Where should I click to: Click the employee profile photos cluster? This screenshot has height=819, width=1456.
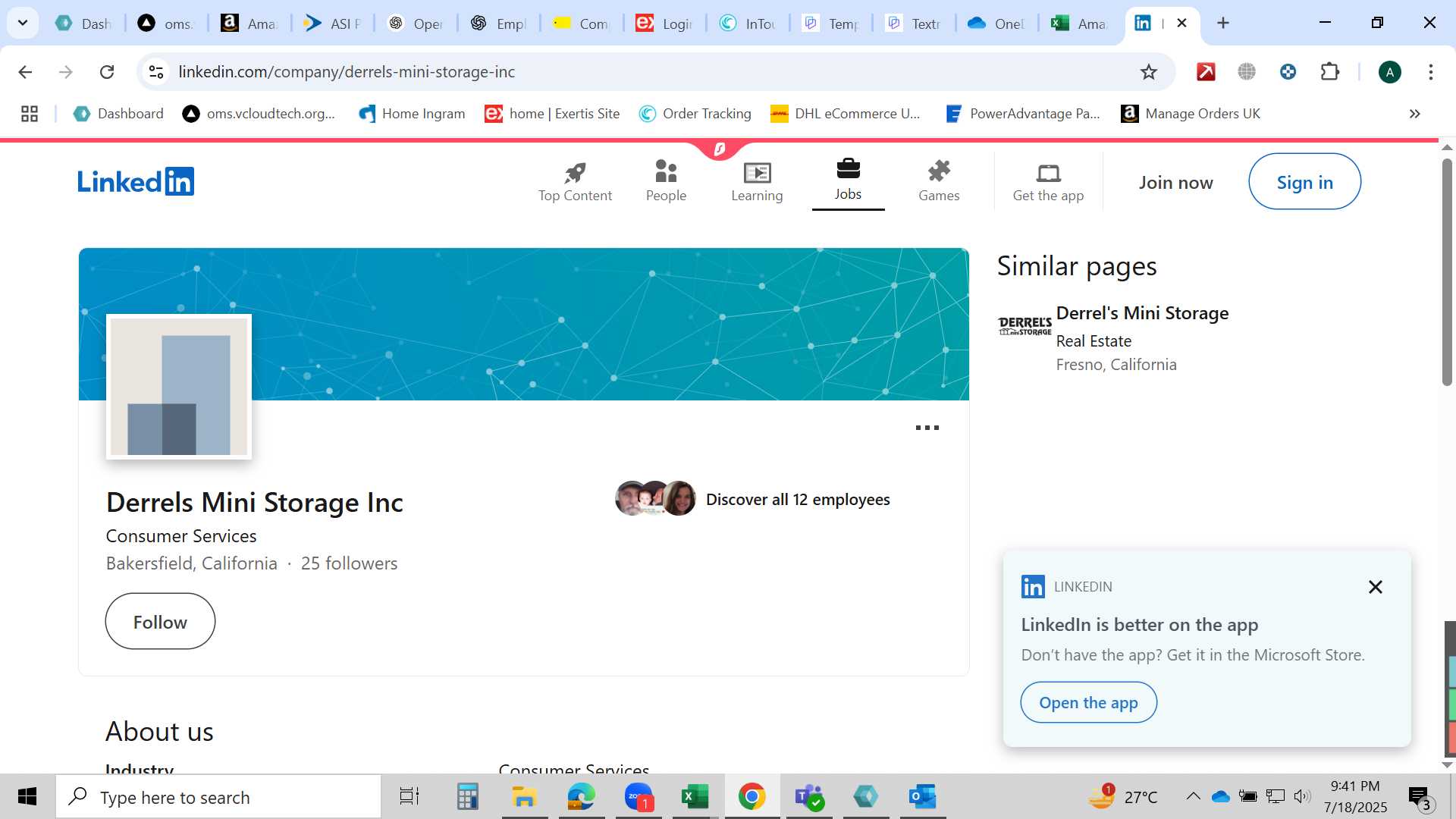[655, 498]
